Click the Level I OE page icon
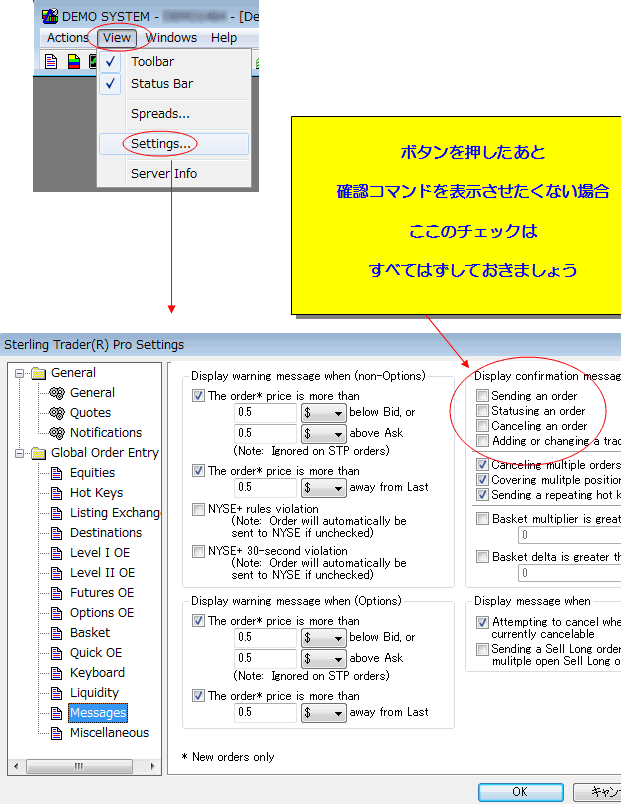621x804 pixels. click(x=57, y=553)
